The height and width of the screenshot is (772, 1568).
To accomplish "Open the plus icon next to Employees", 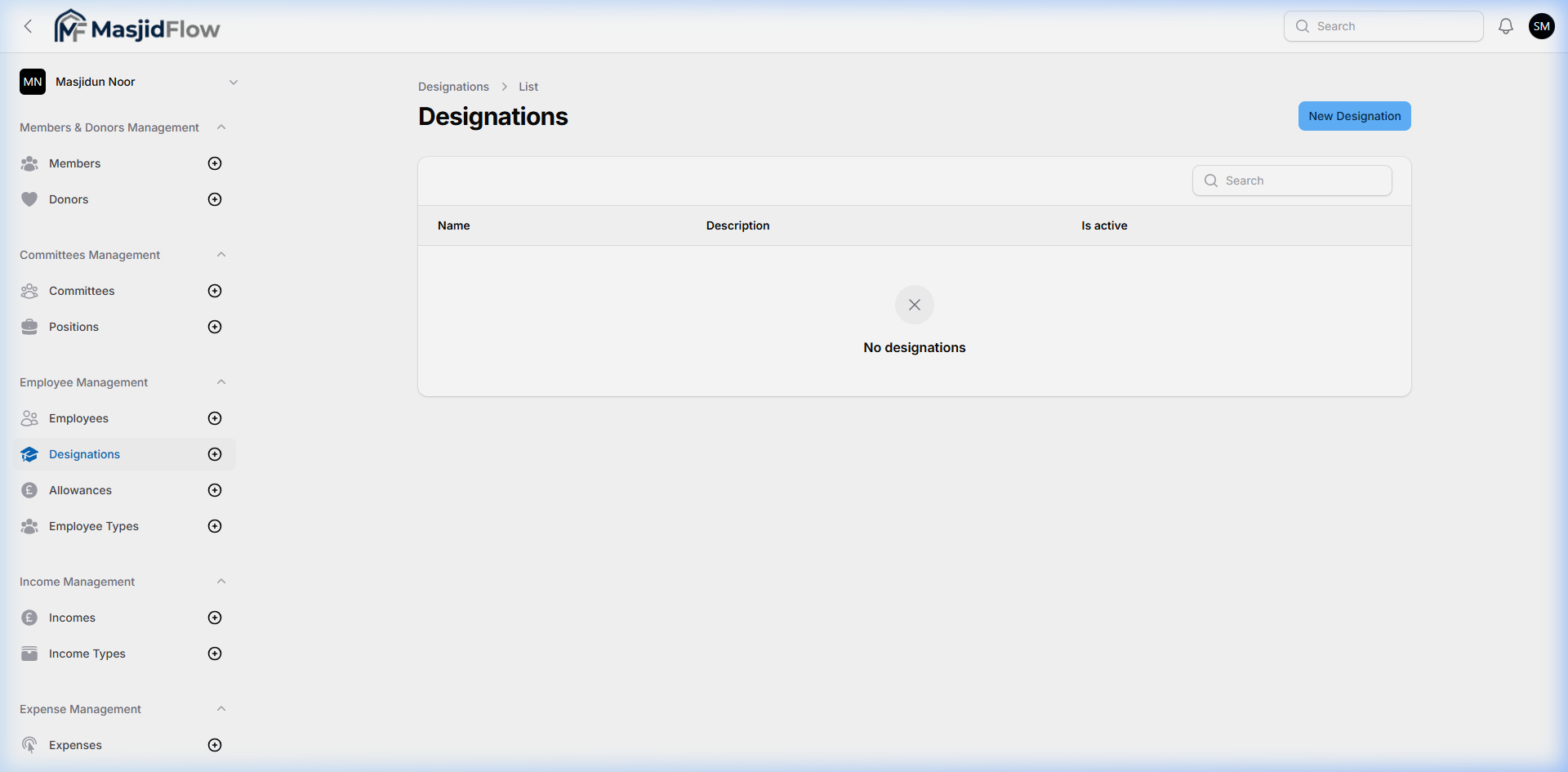I will [214, 417].
